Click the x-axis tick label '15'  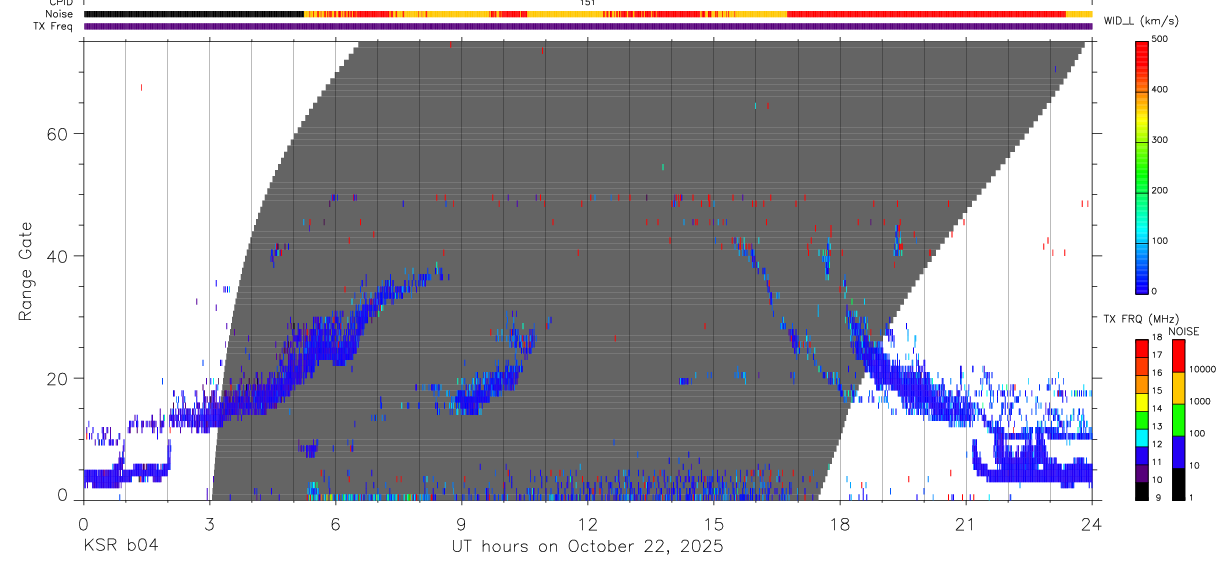tap(713, 524)
